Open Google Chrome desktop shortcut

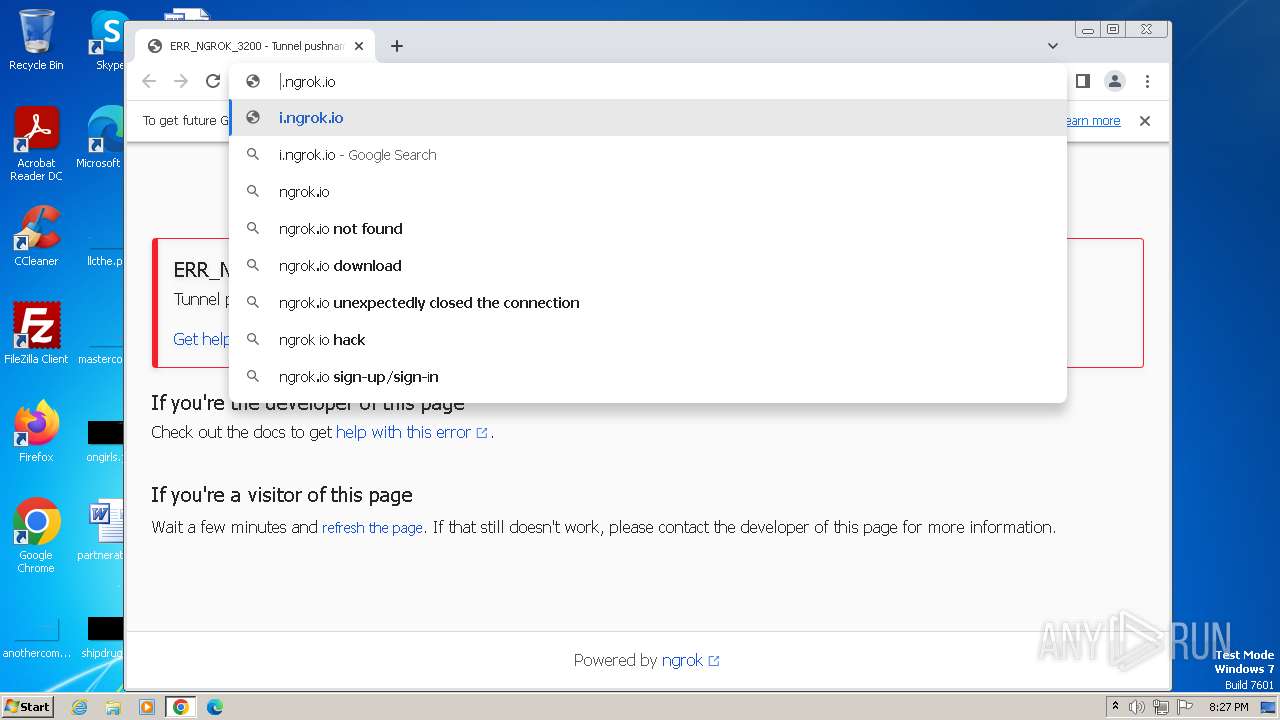[36, 535]
